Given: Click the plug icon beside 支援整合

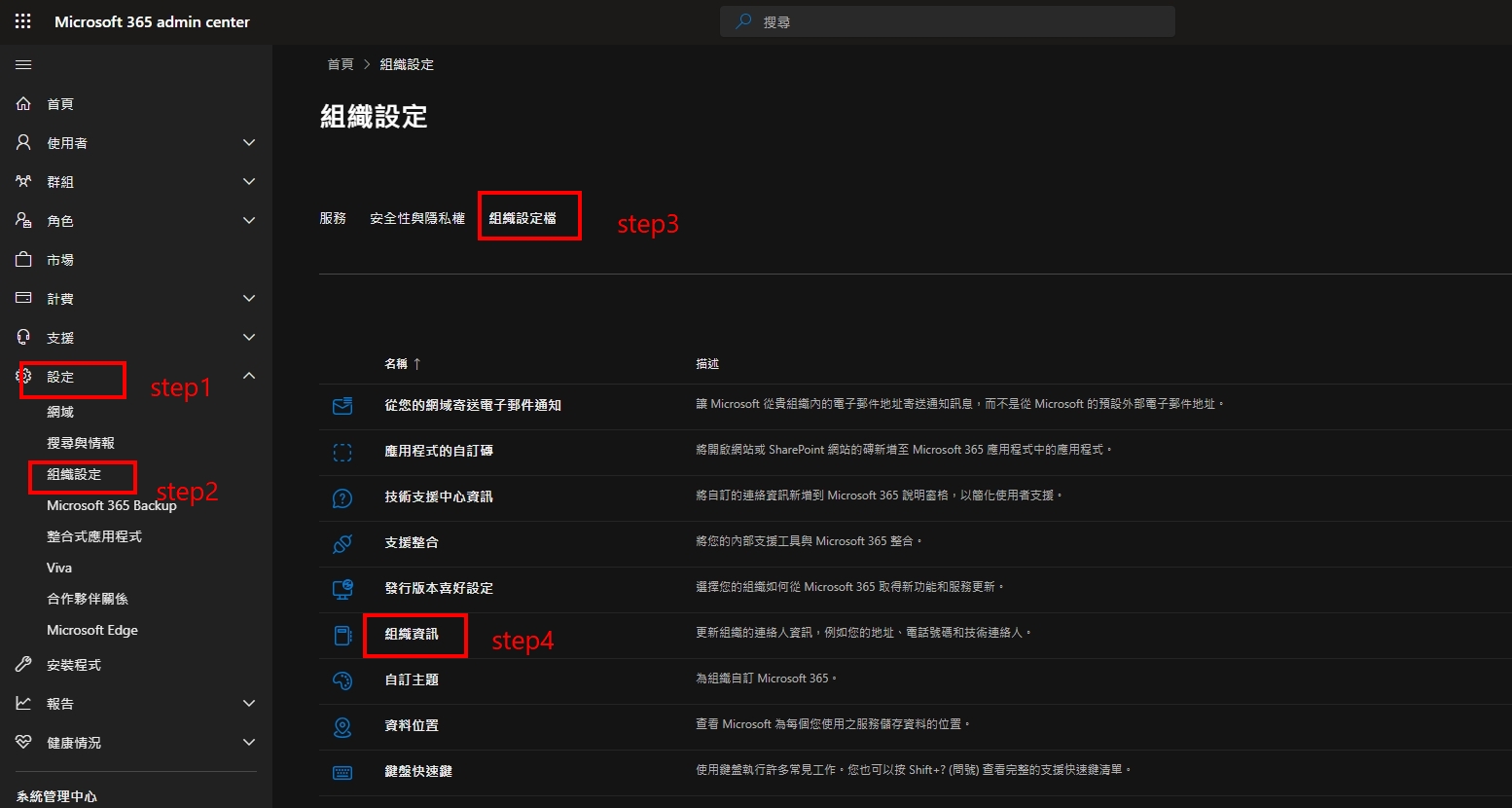Looking at the screenshot, I should pyautogui.click(x=342, y=543).
